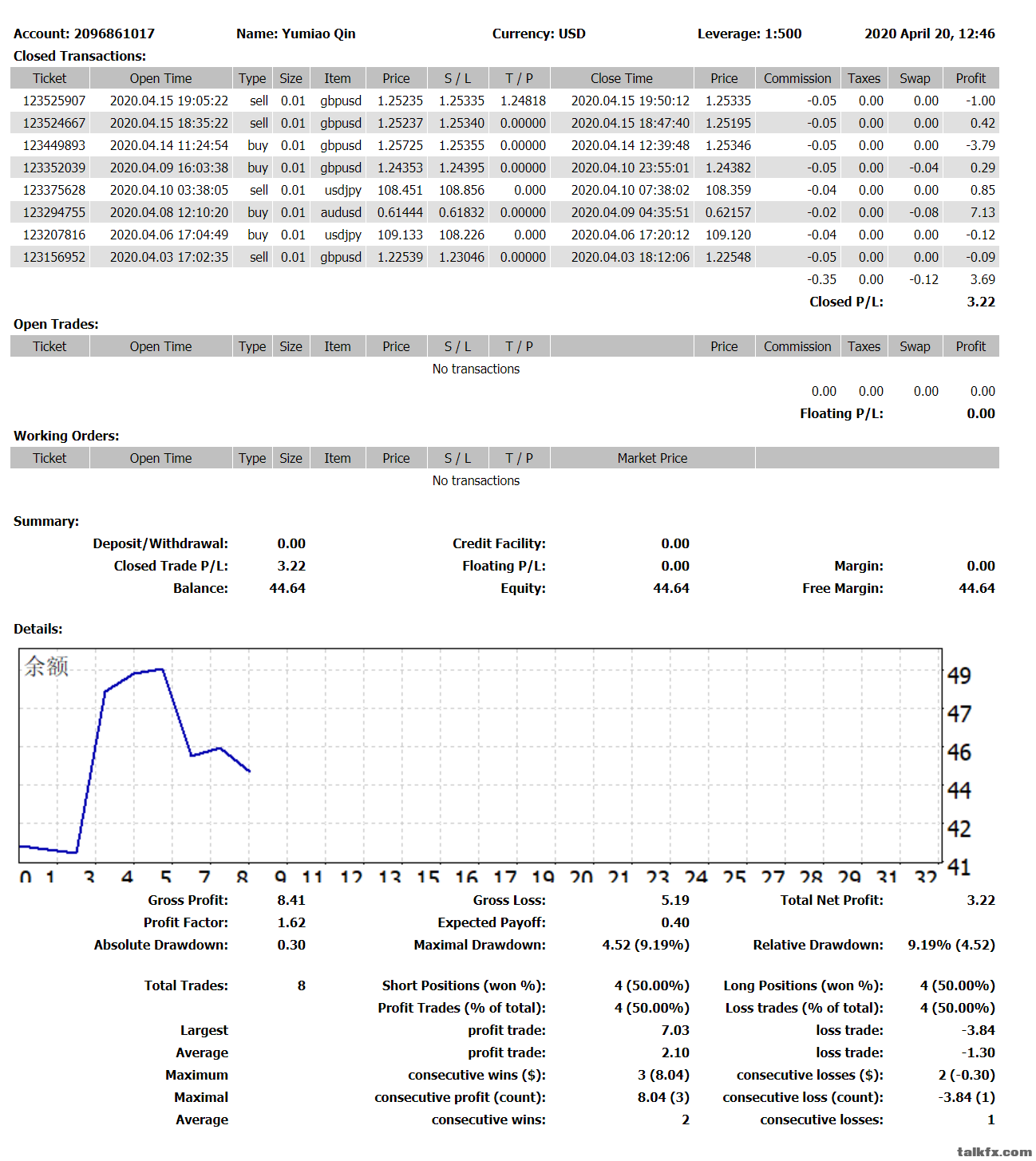
Task: Click the Total Net Profit label
Action: coord(832,900)
